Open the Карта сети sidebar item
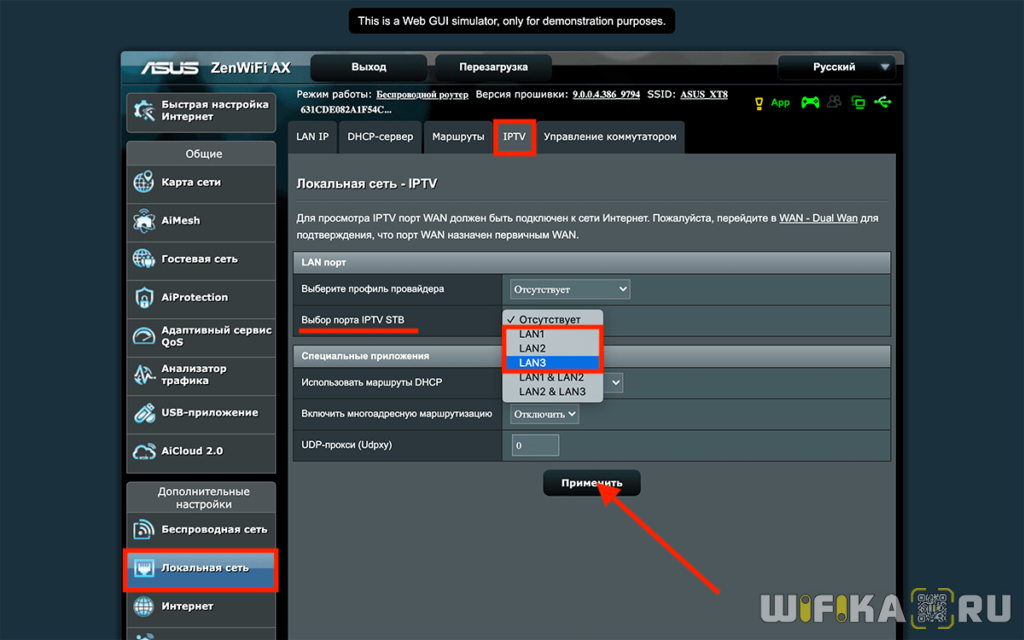This screenshot has width=1024, height=640. (200, 183)
